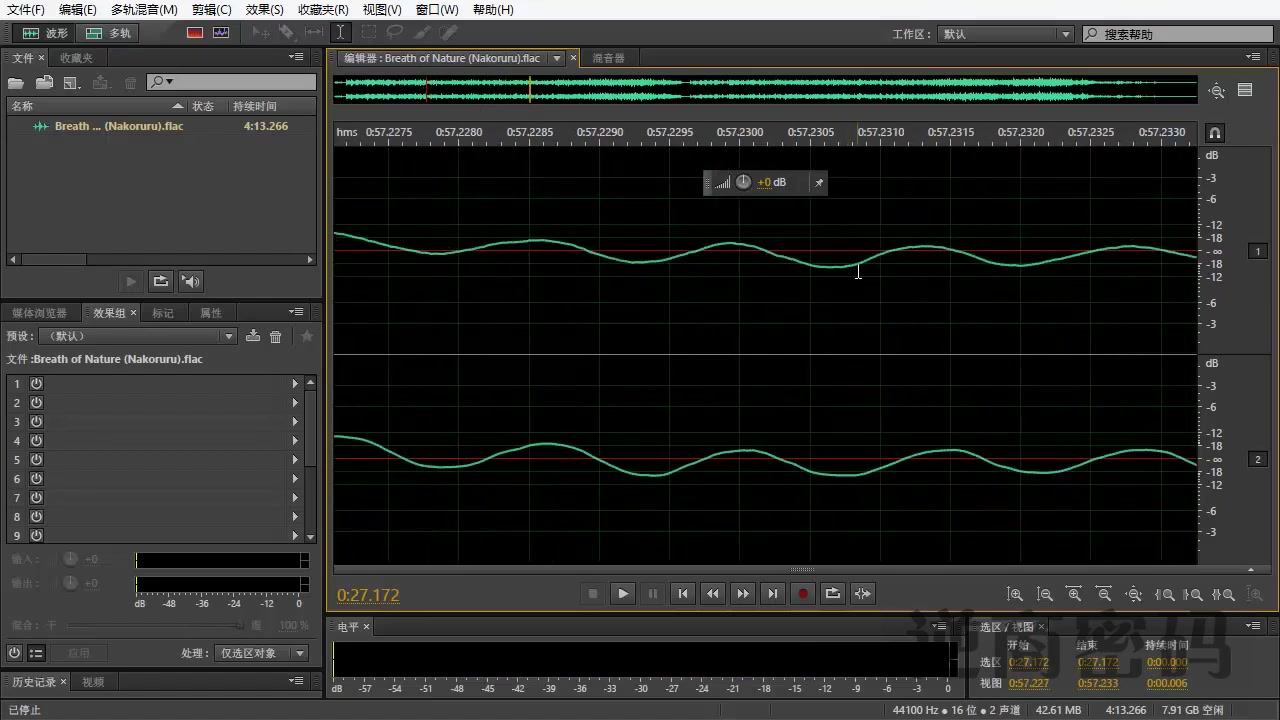Viewport: 1280px width, 720px height.
Task: Open the 媒体浏览器 tab
Action: point(40,313)
